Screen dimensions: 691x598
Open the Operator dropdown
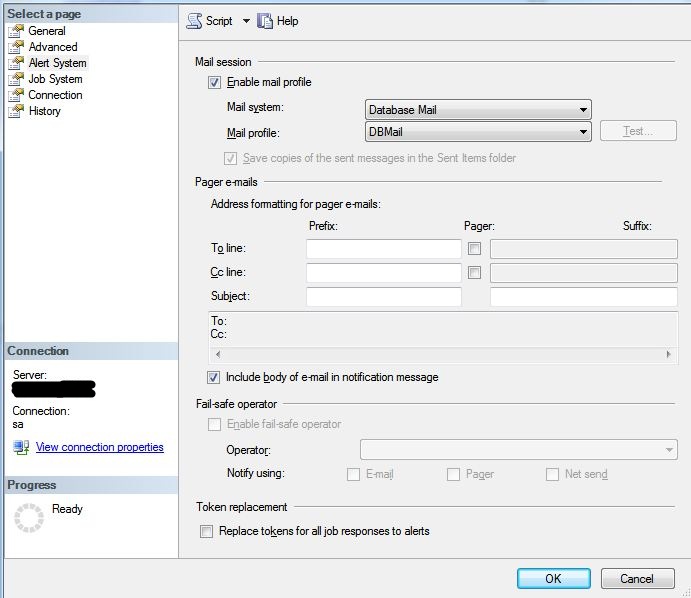(519, 449)
